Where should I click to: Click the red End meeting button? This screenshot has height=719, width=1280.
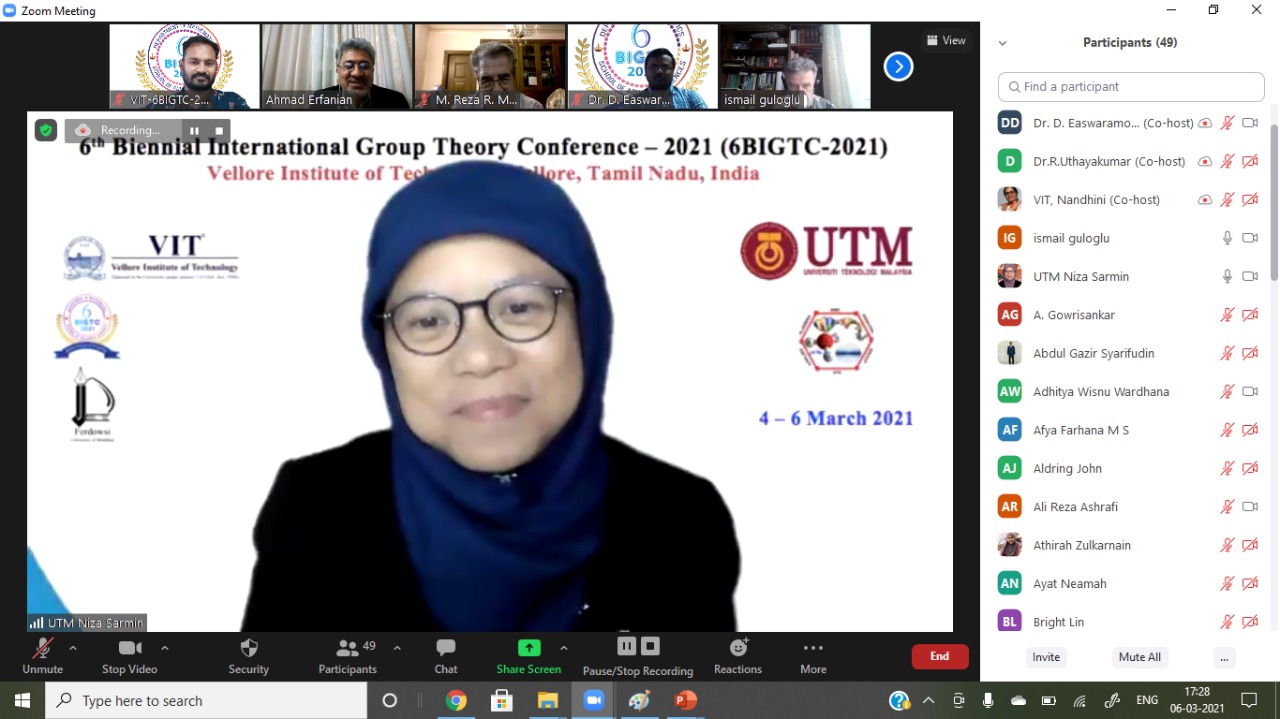pos(940,656)
